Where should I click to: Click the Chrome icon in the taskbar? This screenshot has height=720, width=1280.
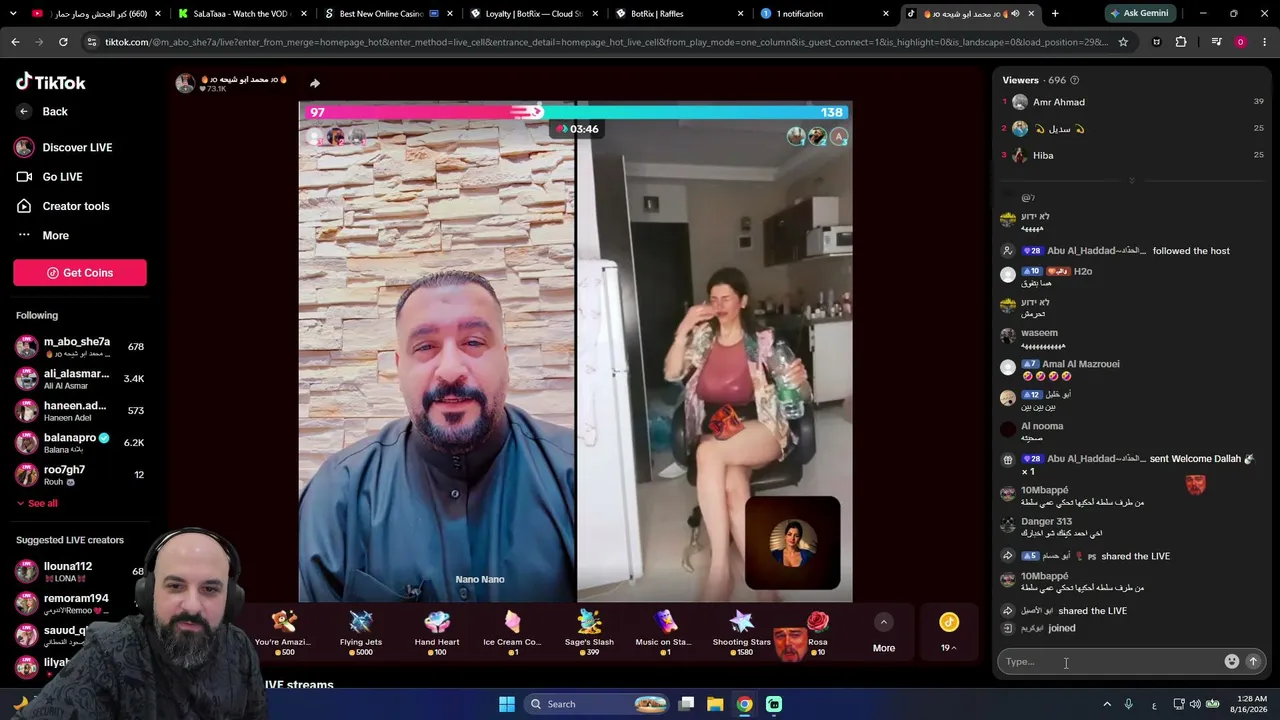tap(745, 704)
